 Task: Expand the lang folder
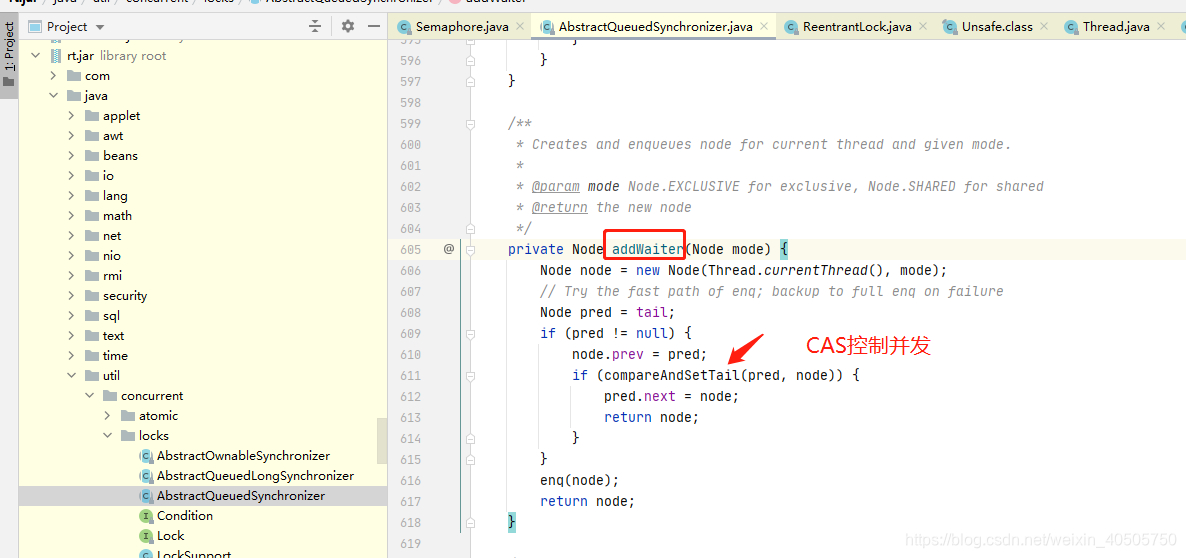tap(71, 196)
